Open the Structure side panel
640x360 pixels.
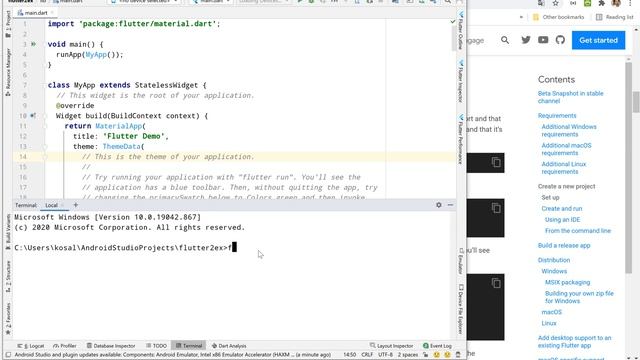[x=8, y=276]
